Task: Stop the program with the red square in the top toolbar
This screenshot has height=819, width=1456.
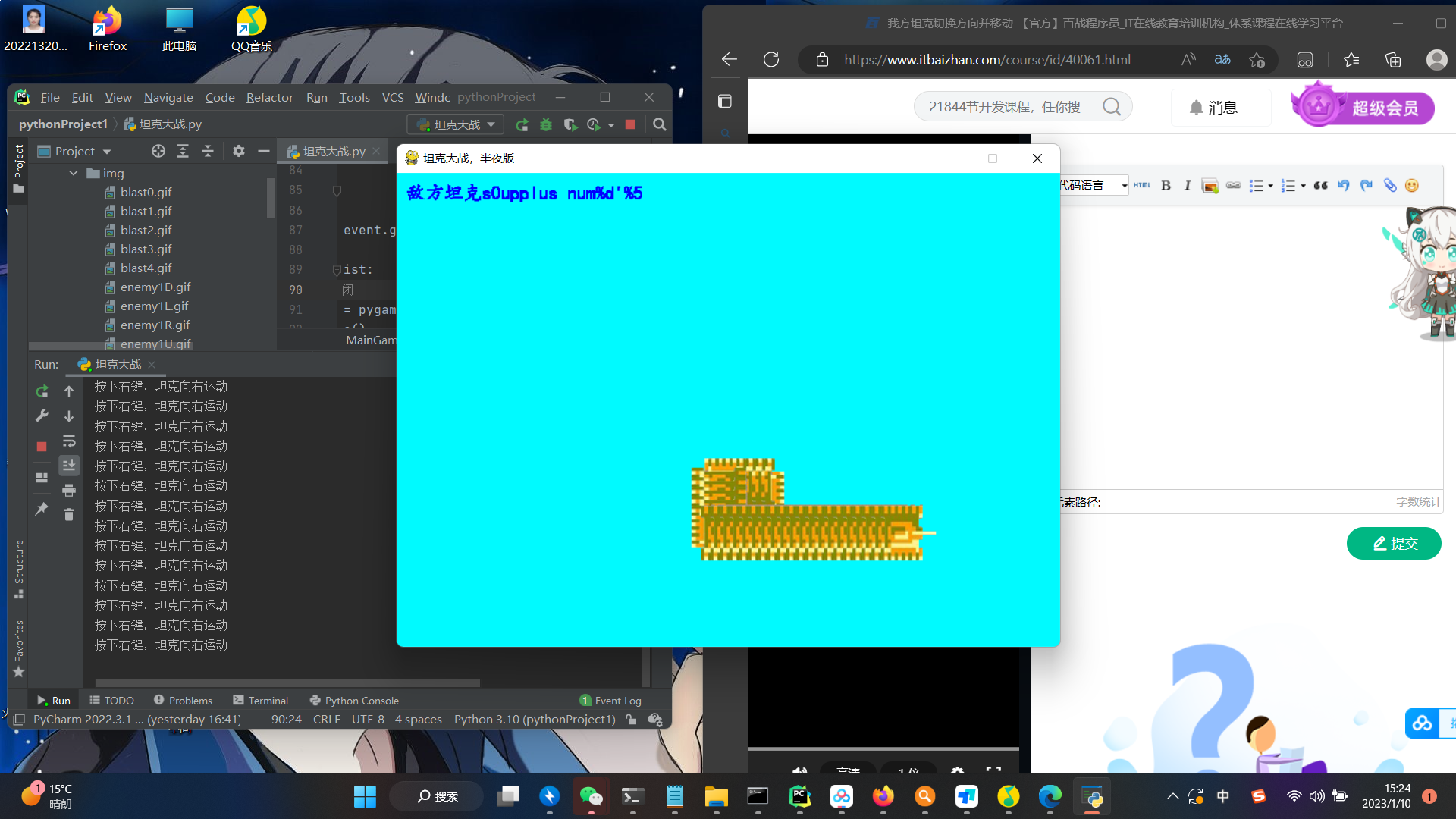Action: pyautogui.click(x=630, y=124)
